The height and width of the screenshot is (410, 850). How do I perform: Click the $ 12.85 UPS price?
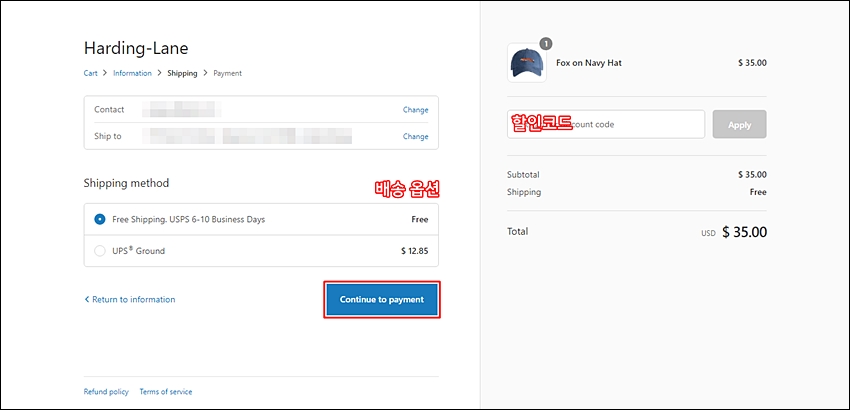(x=415, y=251)
